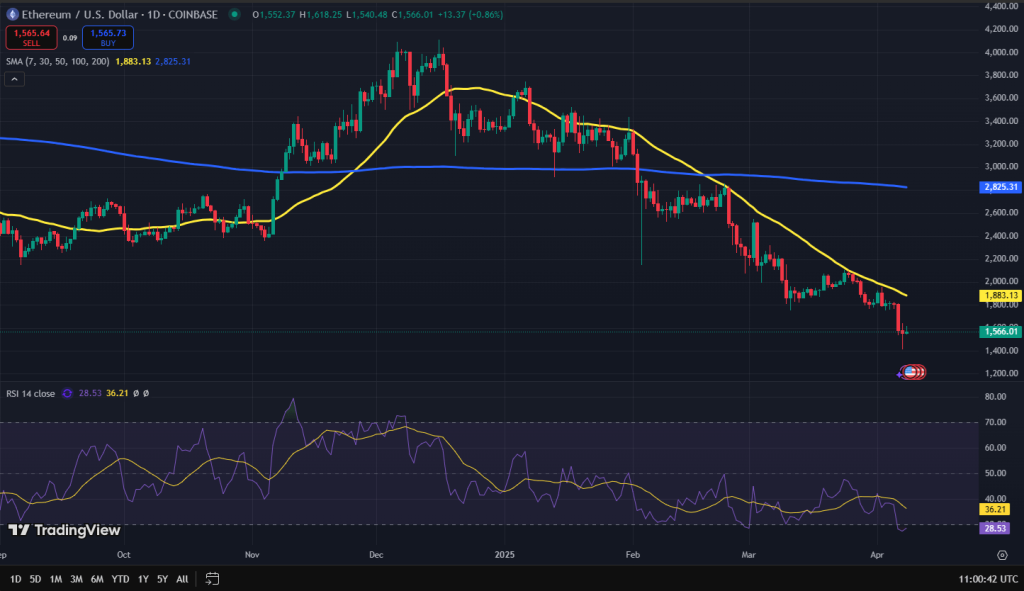Switch to the 1Y time range
Image resolution: width=1024 pixels, height=591 pixels.
click(x=144, y=579)
